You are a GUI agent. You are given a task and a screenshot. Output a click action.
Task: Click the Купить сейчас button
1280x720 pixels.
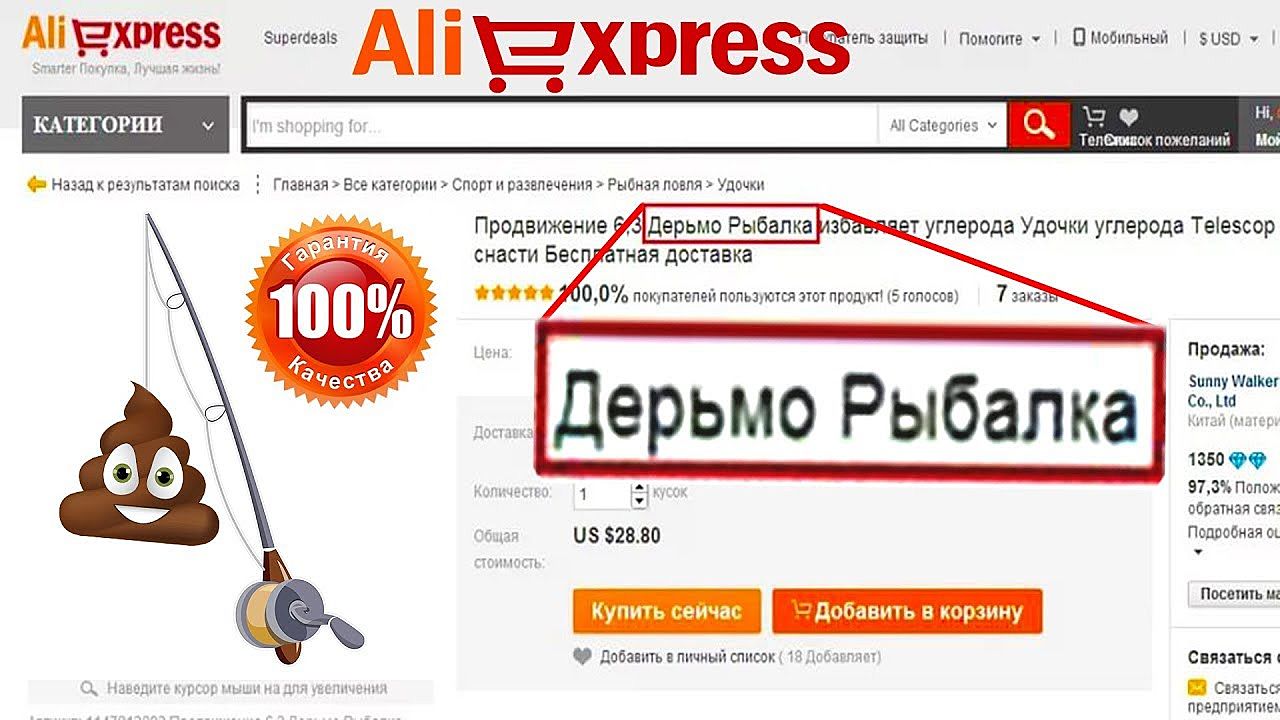click(666, 610)
